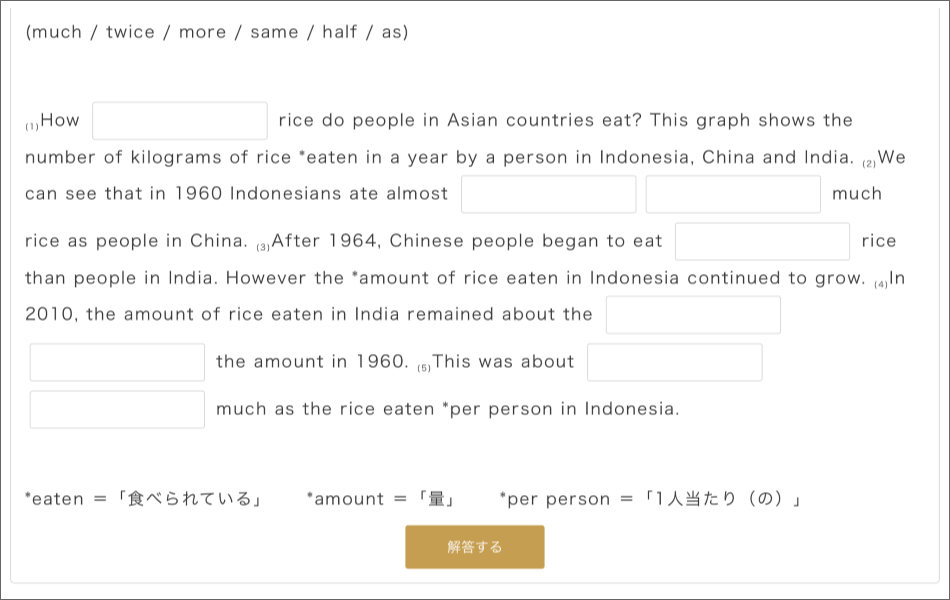950x600 pixels.
Task: Select the blank just before "much rice as"
Action: [x=733, y=194]
